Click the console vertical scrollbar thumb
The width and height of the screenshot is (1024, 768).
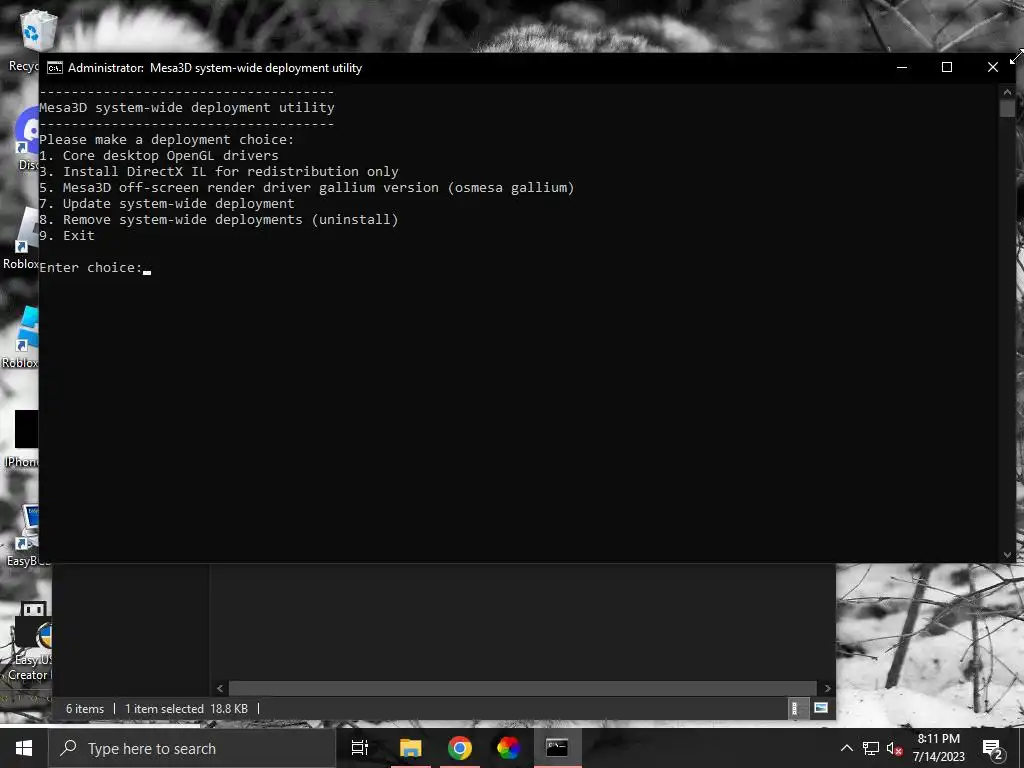tap(1007, 108)
